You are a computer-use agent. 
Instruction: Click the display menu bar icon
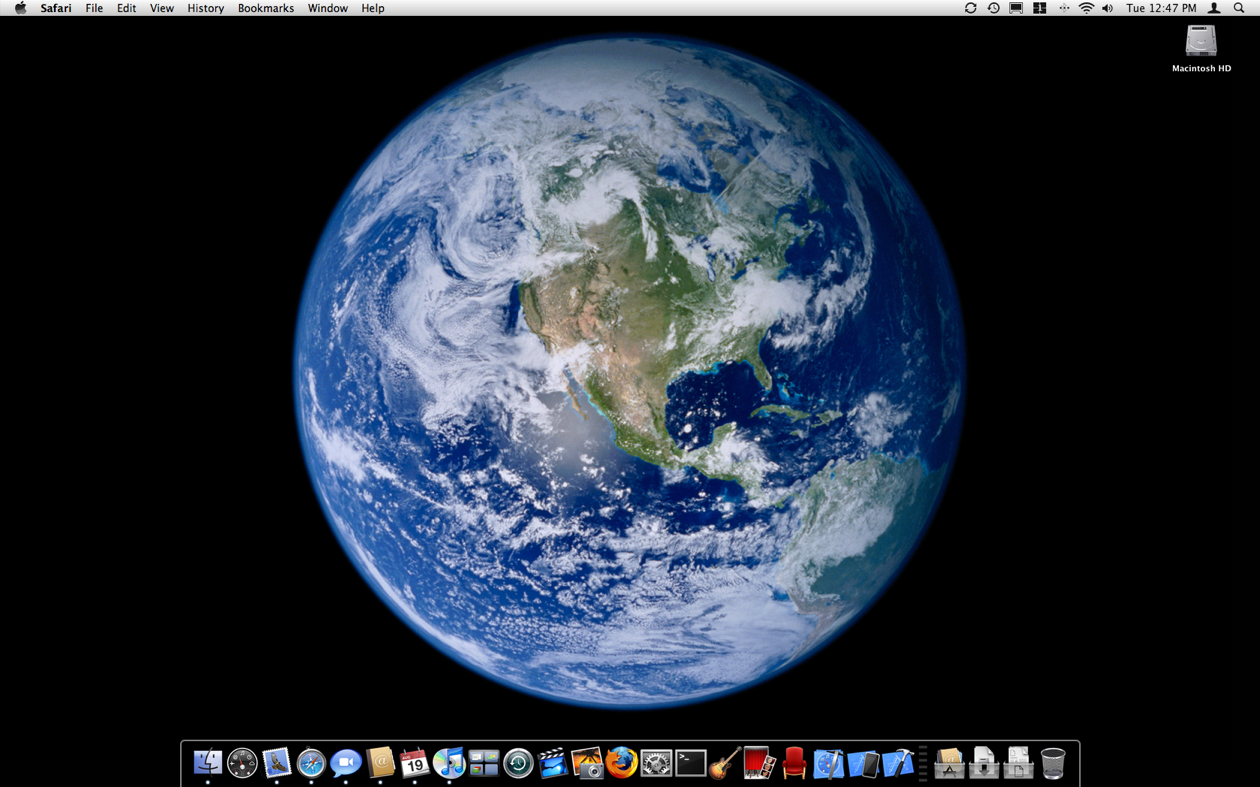click(x=1016, y=8)
